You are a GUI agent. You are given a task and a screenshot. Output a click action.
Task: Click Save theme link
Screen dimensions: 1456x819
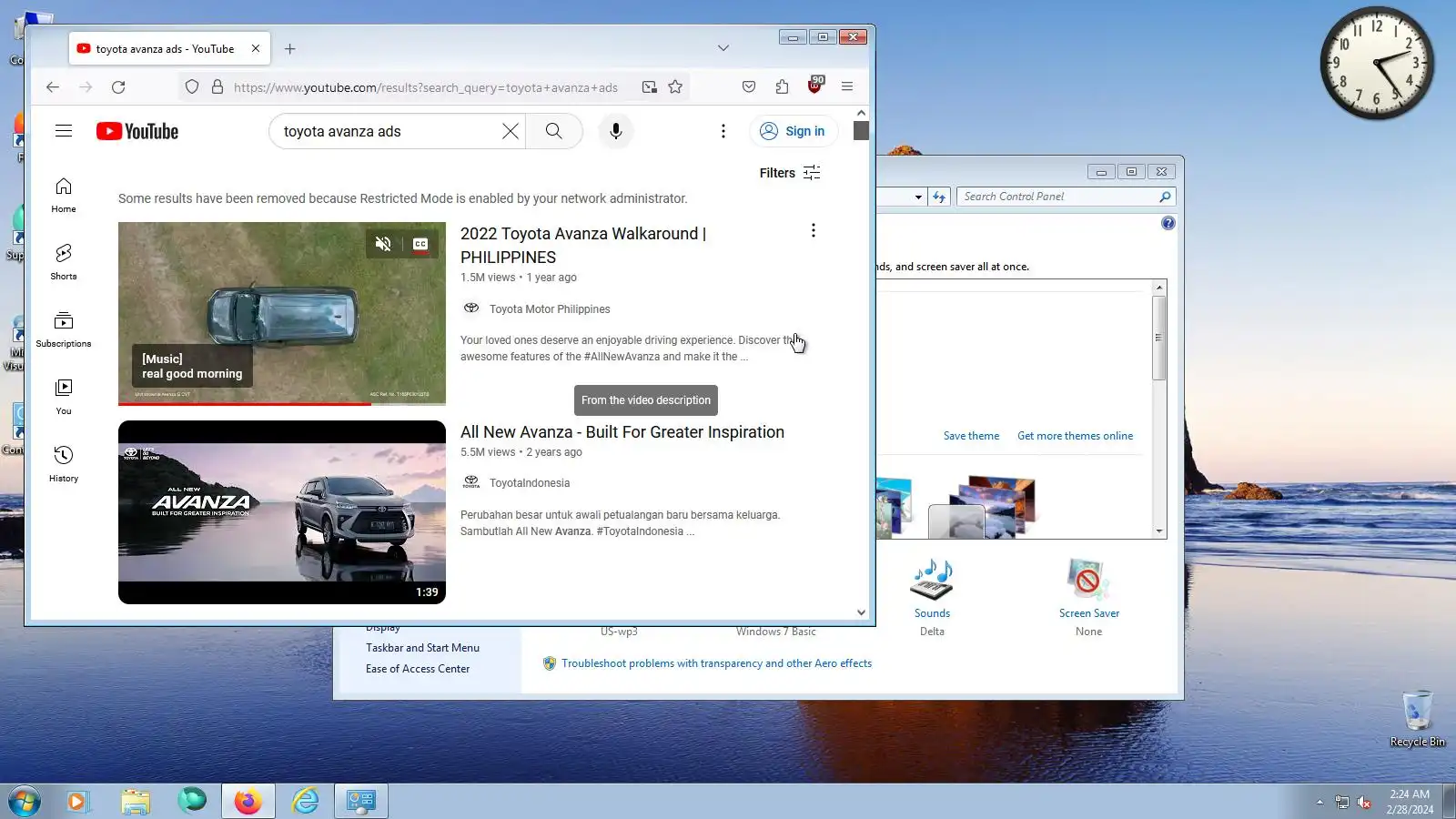pos(971,436)
